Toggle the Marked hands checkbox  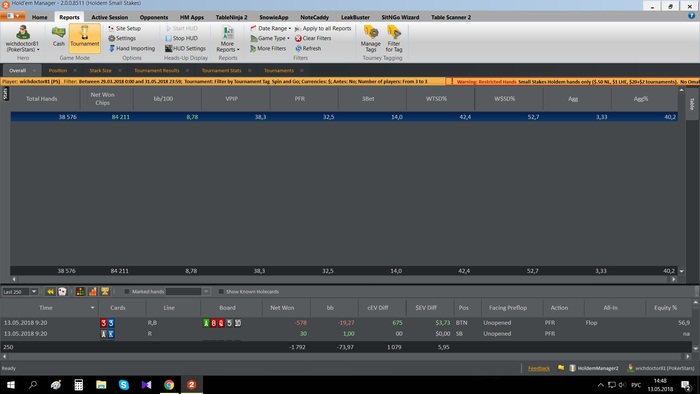click(127, 291)
